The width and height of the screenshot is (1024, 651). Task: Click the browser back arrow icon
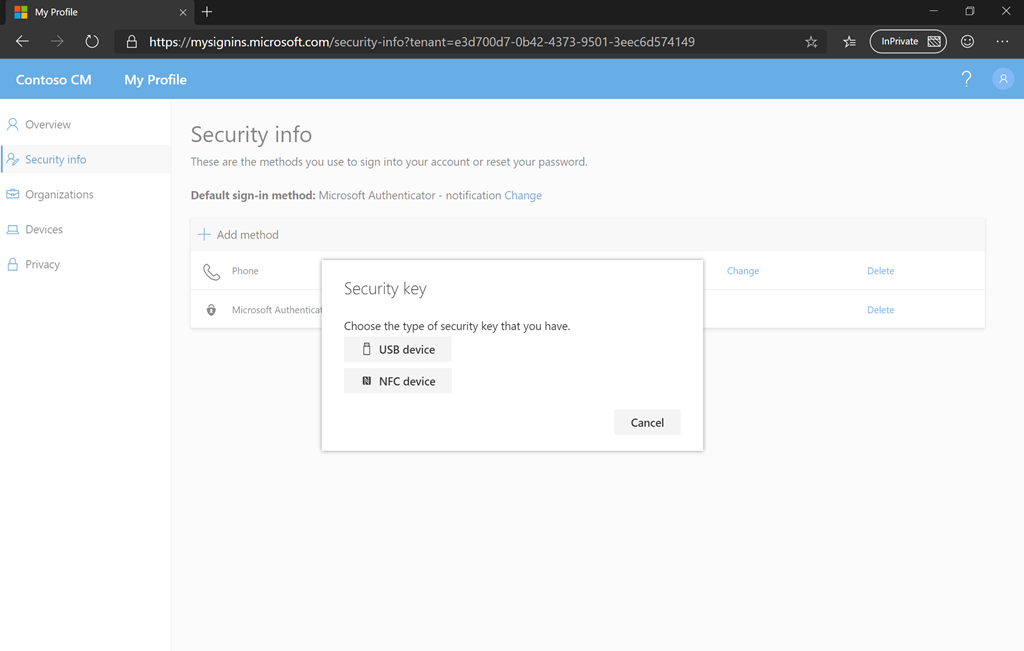point(22,42)
